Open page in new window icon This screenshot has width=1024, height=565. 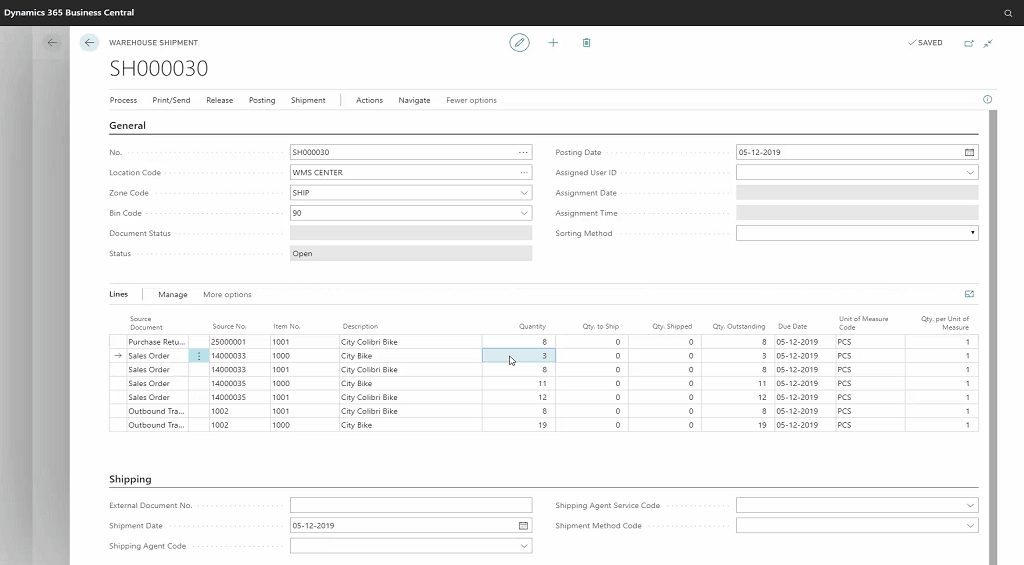tap(969, 43)
